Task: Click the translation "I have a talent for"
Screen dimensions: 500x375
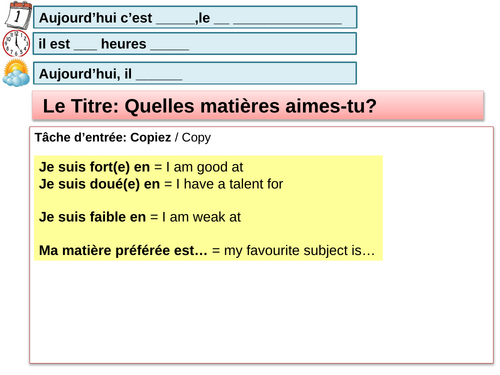Action: pos(229,184)
